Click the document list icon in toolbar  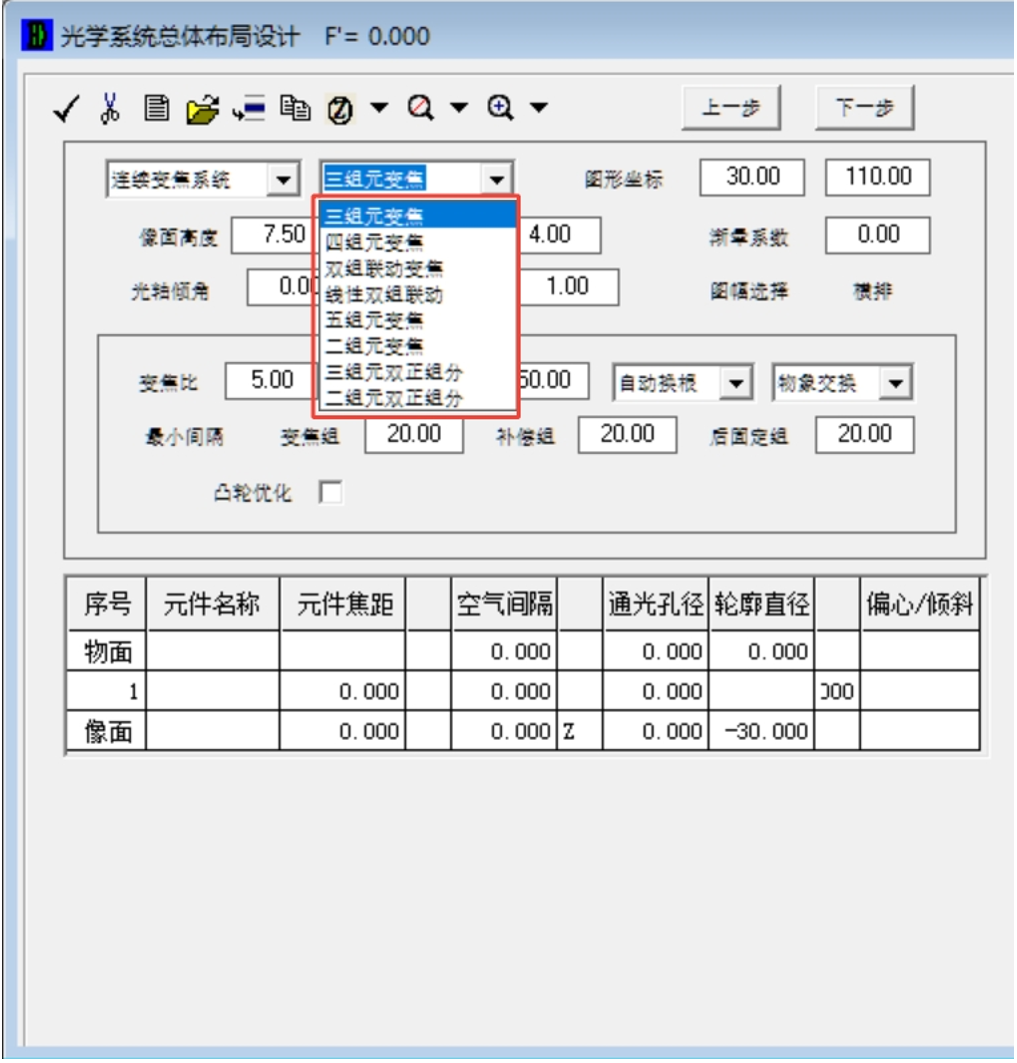click(x=155, y=108)
